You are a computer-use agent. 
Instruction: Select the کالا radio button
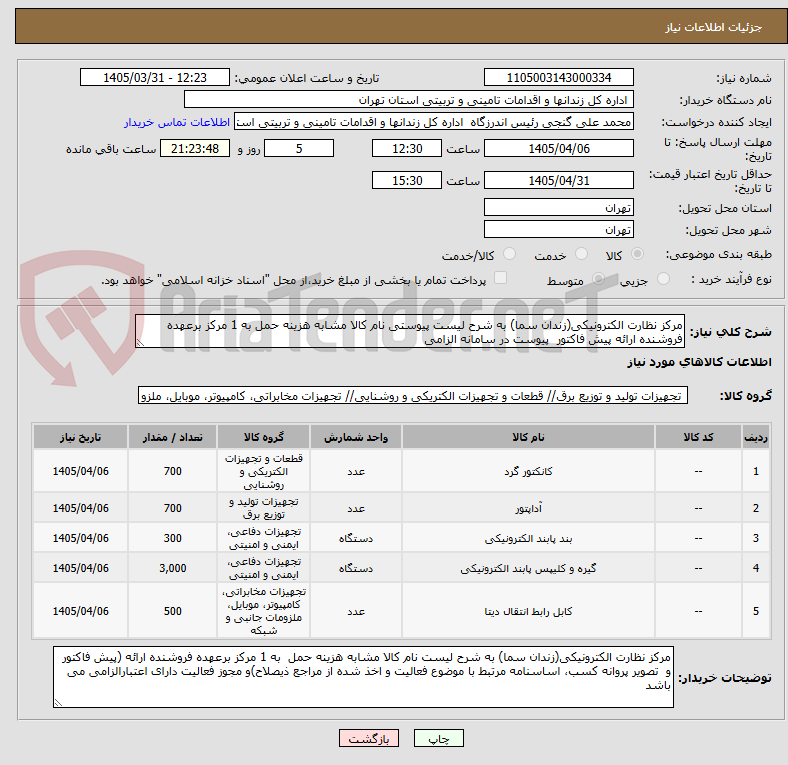coord(637,254)
